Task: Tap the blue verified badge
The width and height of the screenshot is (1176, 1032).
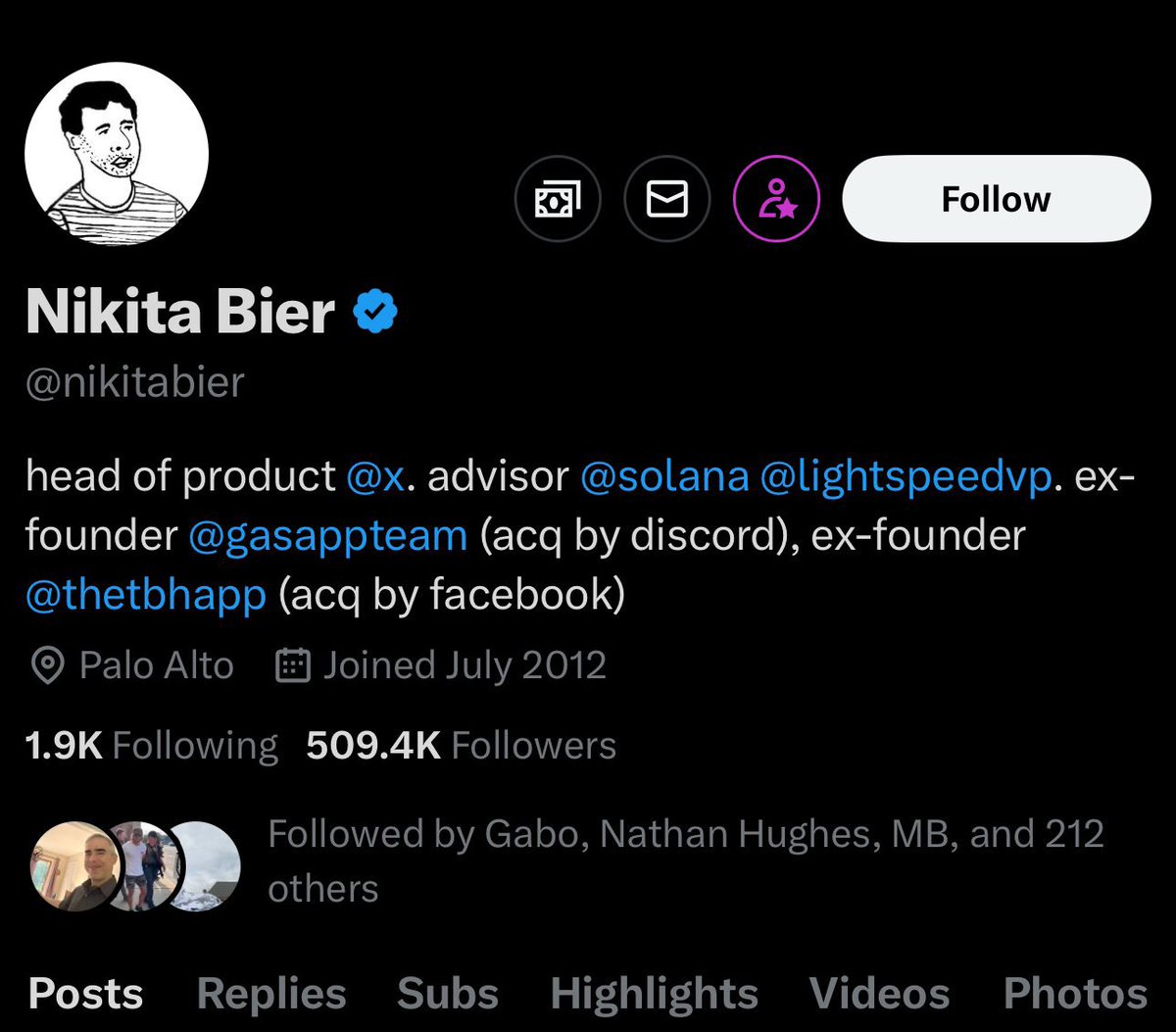Action: [x=374, y=312]
